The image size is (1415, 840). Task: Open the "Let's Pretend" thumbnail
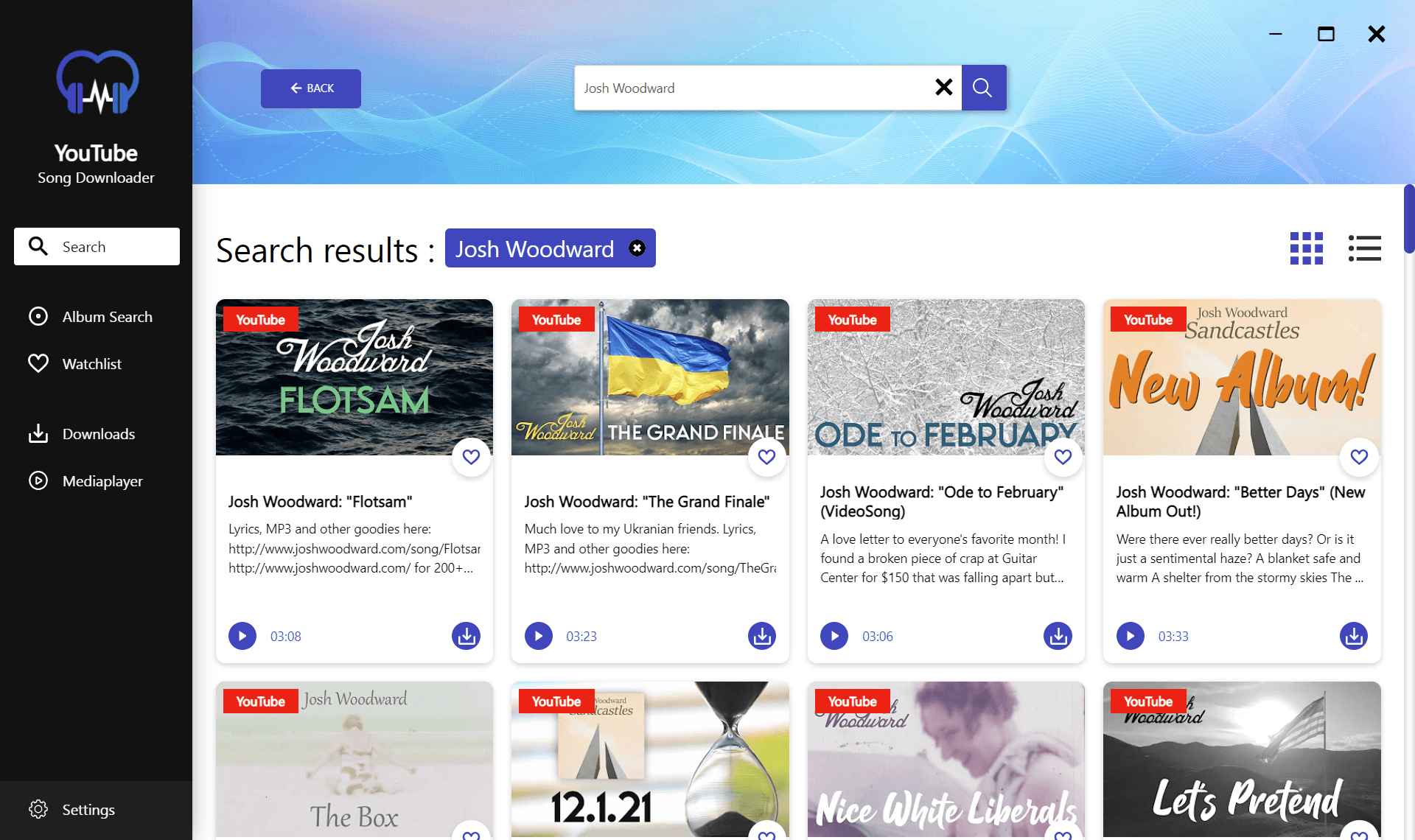[1242, 760]
